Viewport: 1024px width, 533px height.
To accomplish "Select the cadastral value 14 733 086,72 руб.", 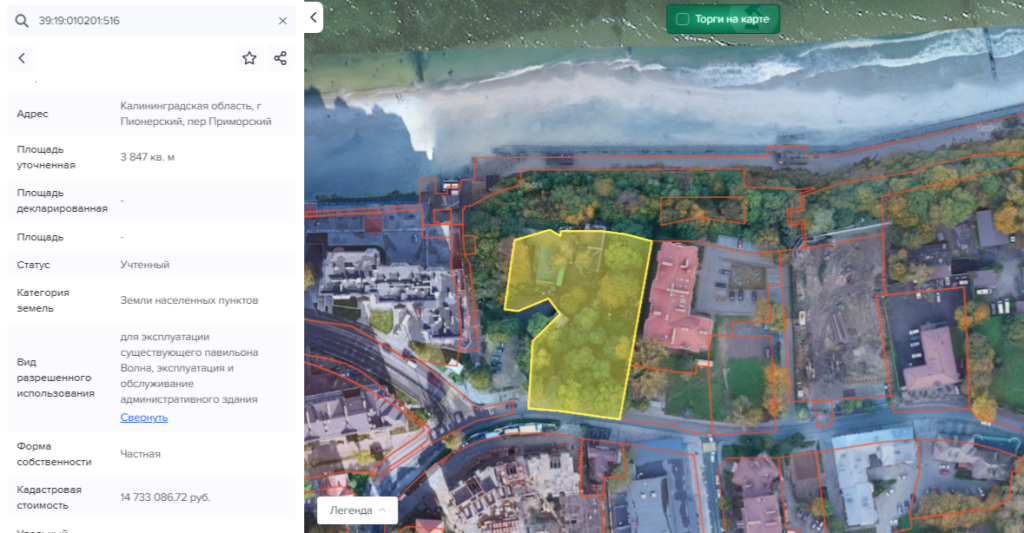I will click(x=165, y=497).
